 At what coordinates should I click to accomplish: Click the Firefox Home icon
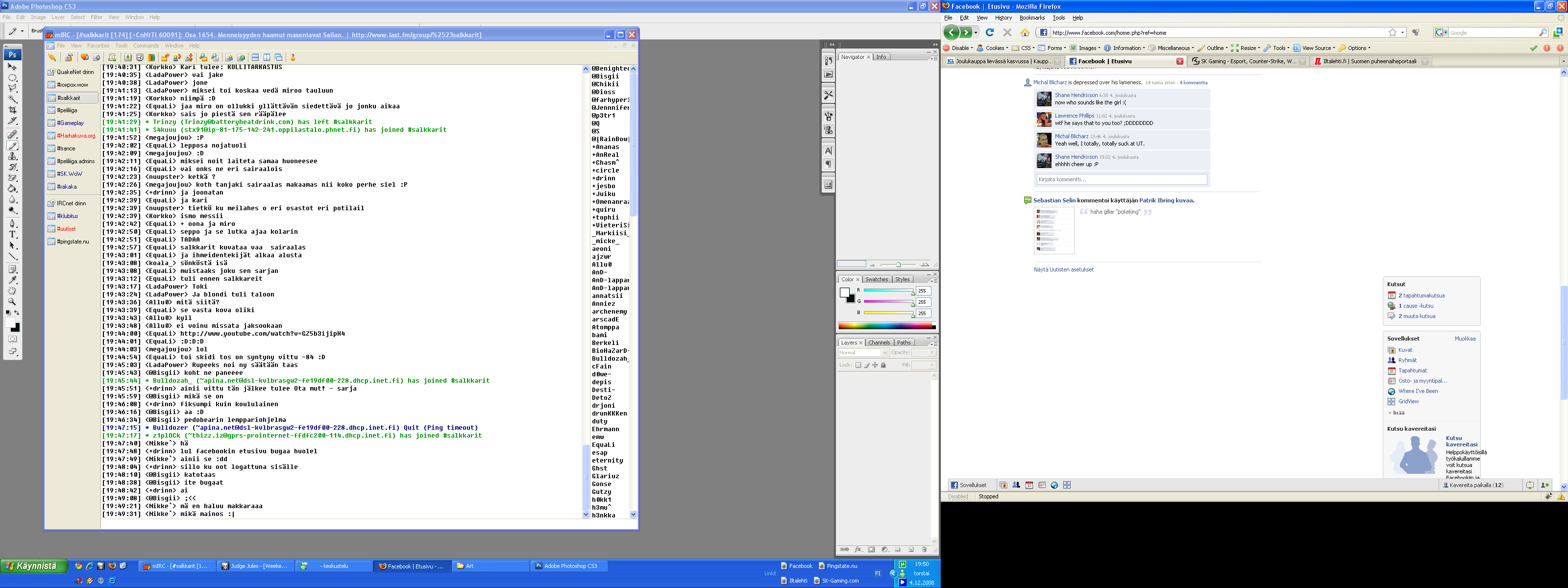pos(1025,33)
